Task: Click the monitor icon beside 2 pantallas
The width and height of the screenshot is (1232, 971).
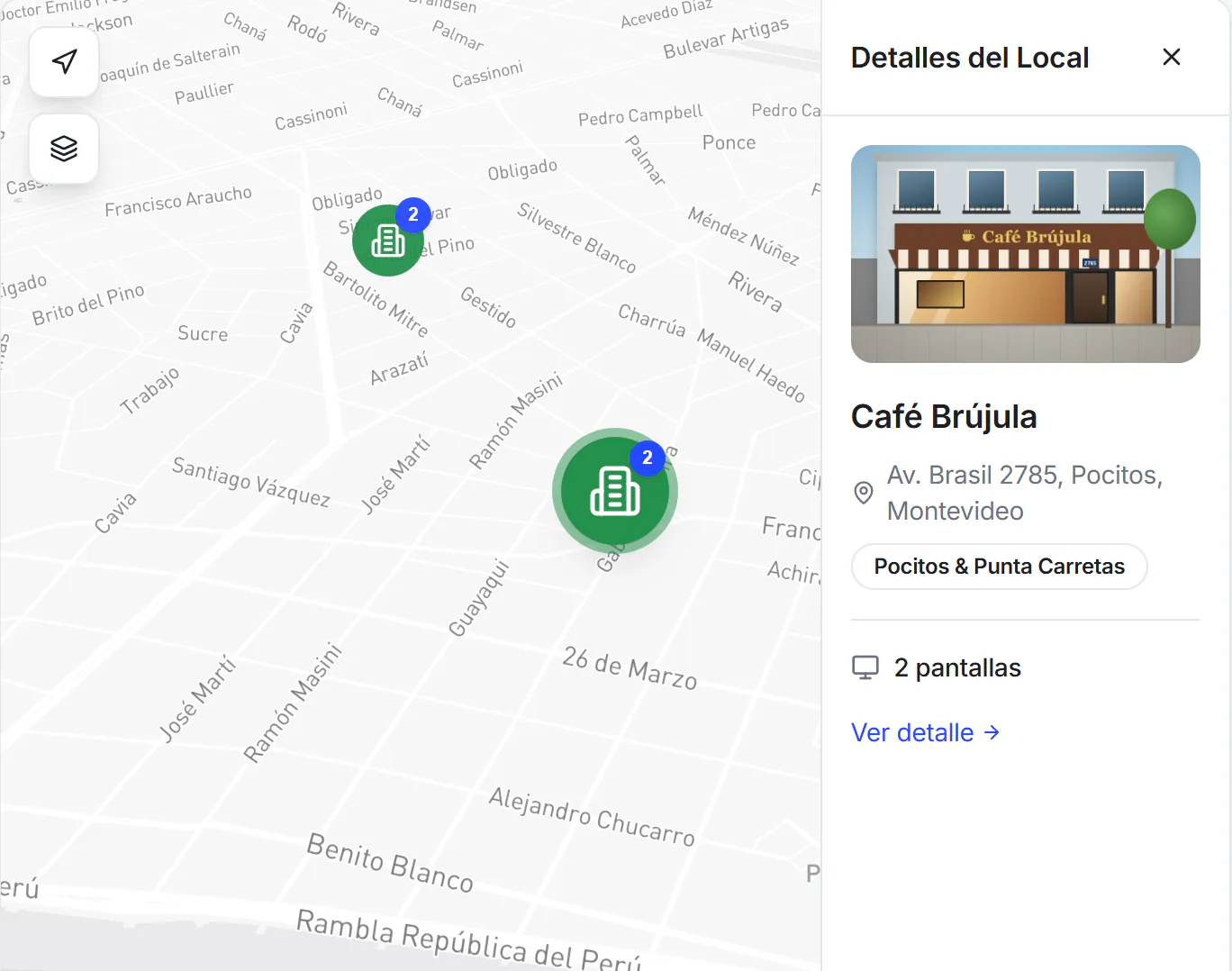Action: tap(865, 667)
